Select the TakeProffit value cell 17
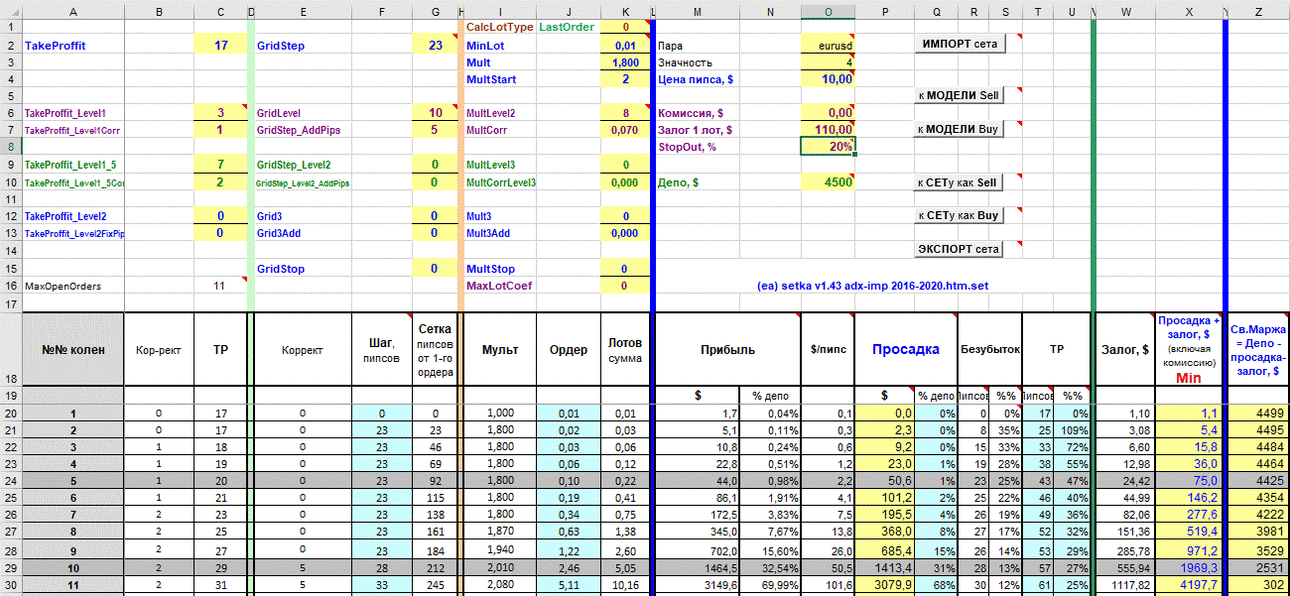1290x596 pixels. [220, 46]
